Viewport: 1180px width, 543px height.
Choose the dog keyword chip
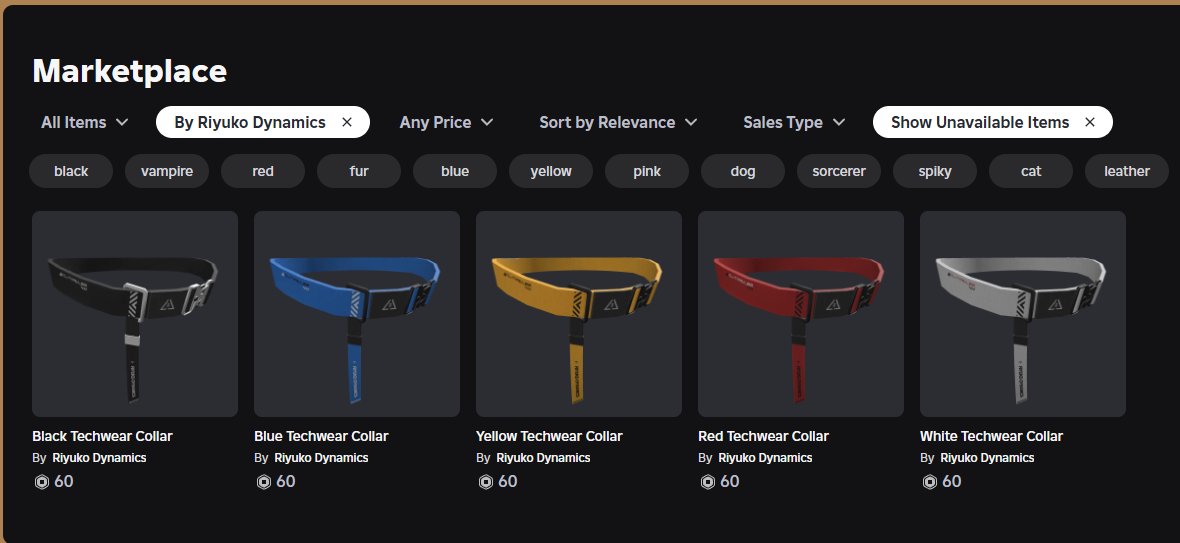pos(743,171)
